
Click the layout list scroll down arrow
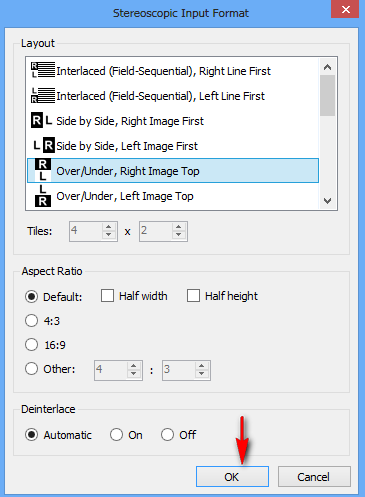(327, 201)
